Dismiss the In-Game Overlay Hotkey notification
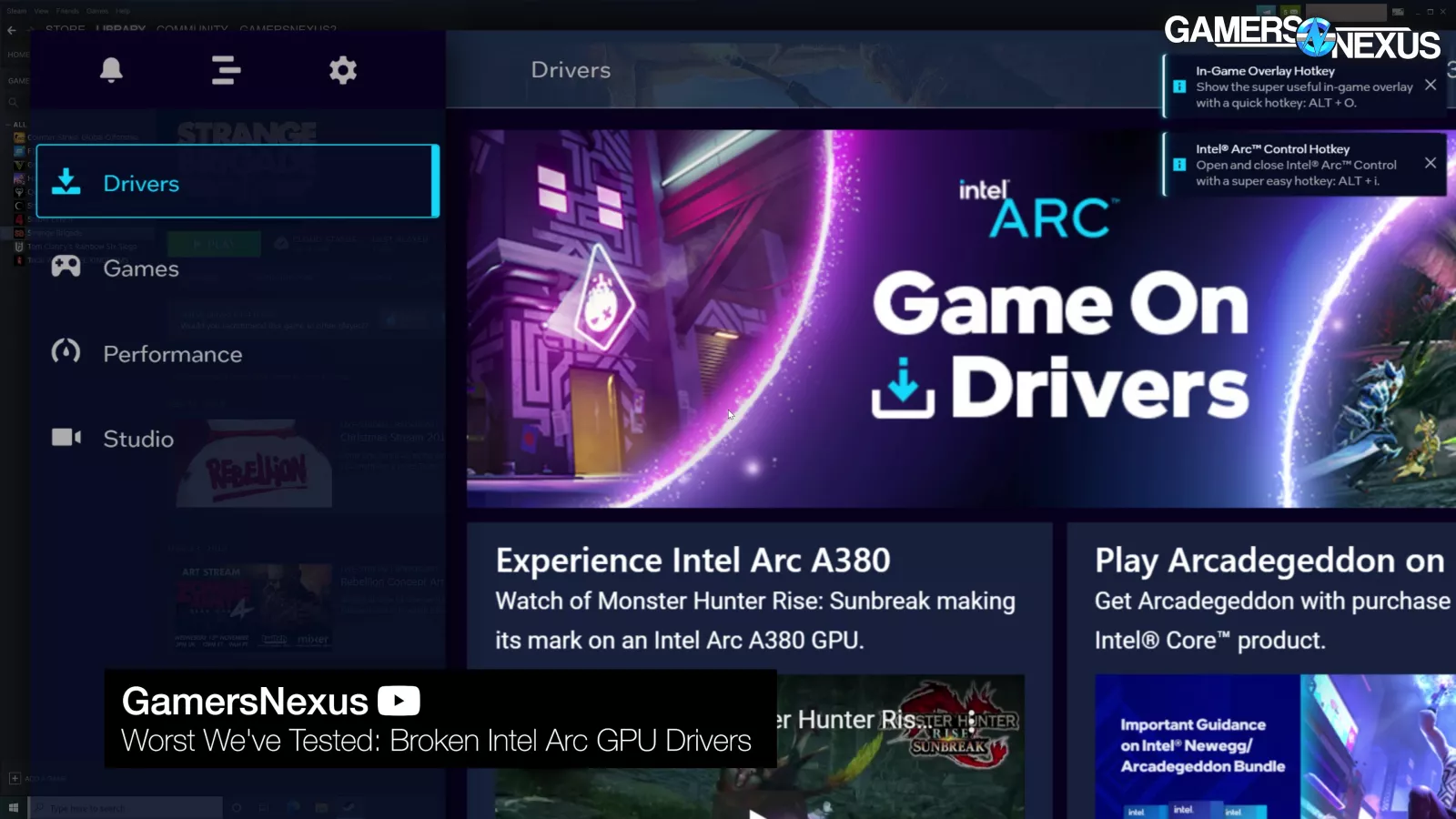The height and width of the screenshot is (819, 1456). pyautogui.click(x=1431, y=85)
